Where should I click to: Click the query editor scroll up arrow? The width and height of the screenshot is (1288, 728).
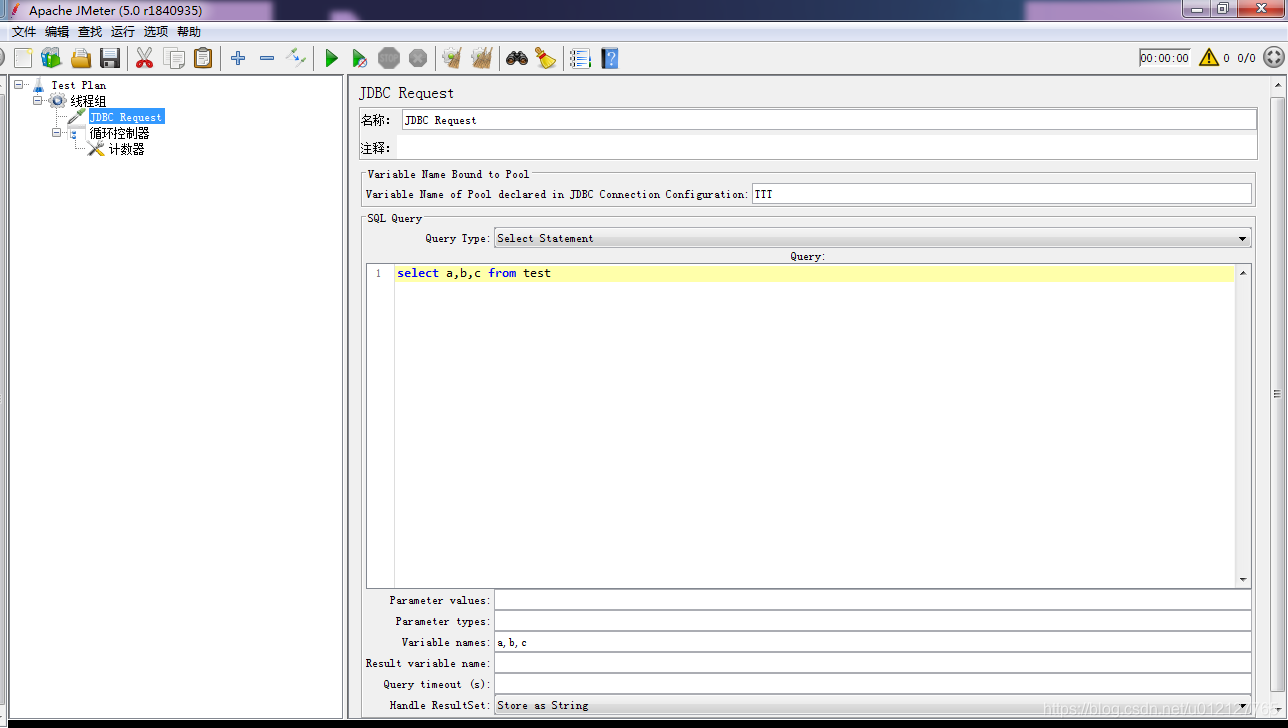(1243, 272)
